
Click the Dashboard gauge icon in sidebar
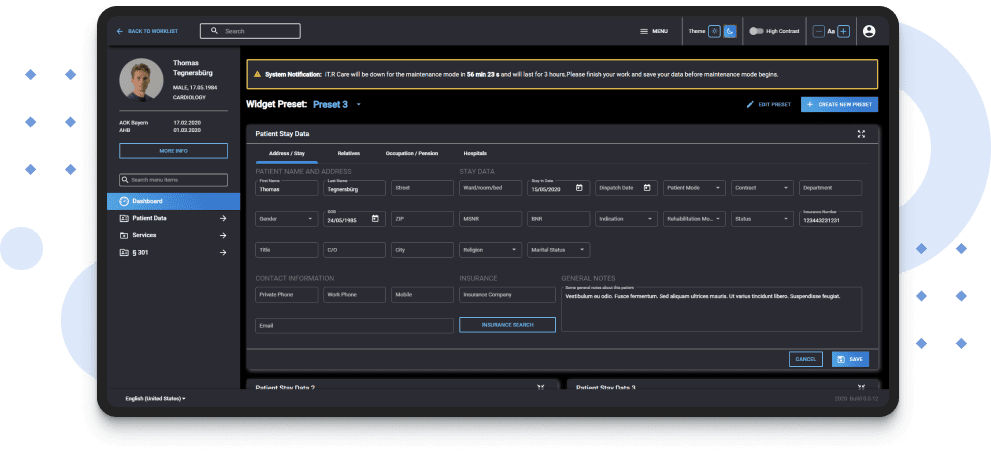tap(124, 201)
